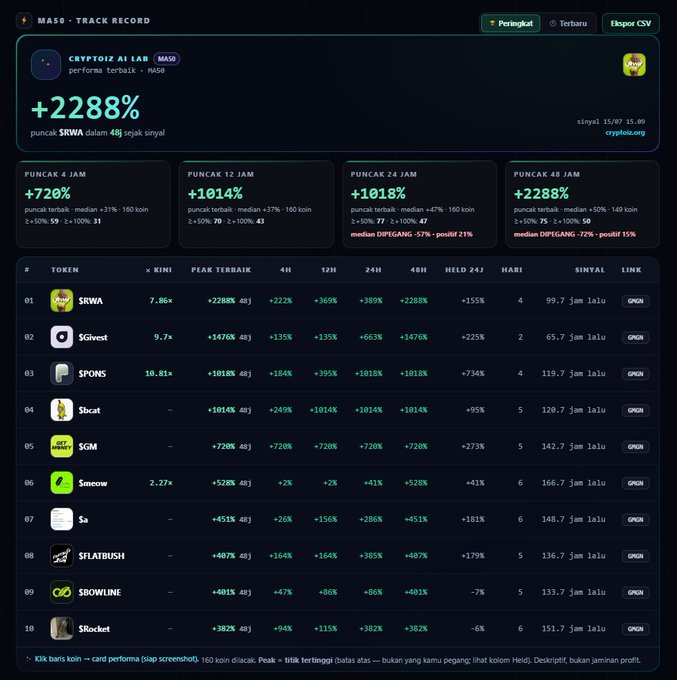Select the Puncak 12 Jam stat card

tap(256, 204)
